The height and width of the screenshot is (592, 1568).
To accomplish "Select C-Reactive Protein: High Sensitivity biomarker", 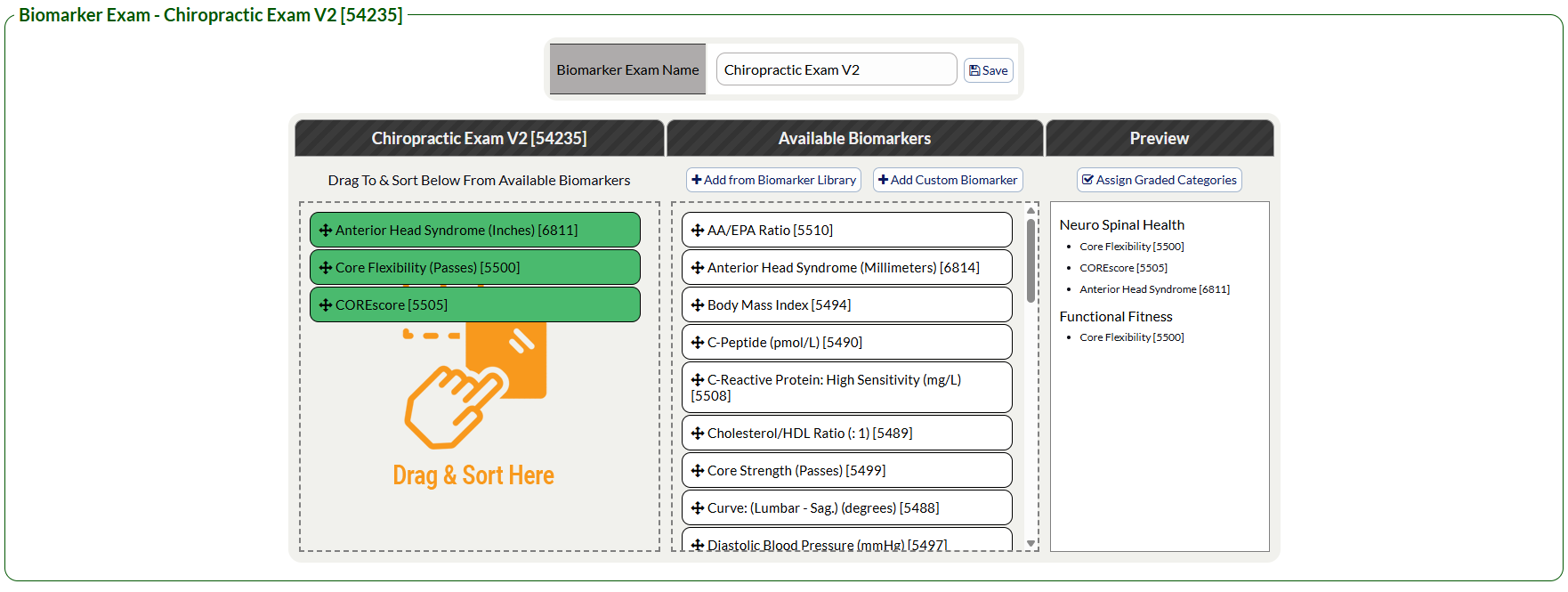I will click(847, 387).
